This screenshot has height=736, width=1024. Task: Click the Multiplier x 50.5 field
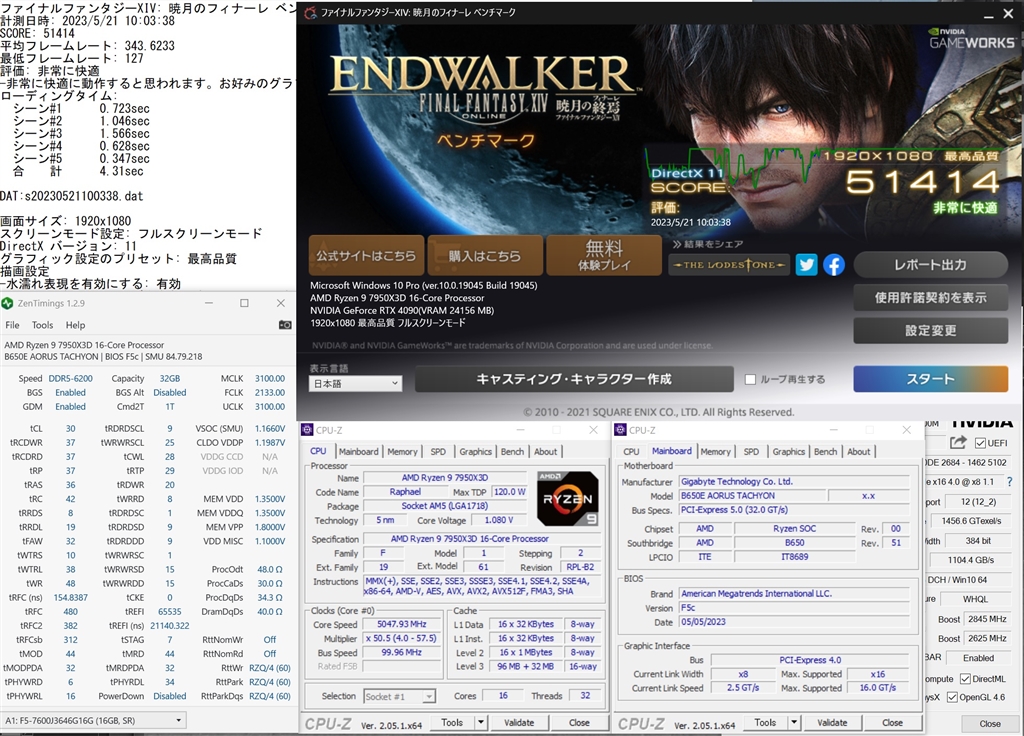point(402,638)
